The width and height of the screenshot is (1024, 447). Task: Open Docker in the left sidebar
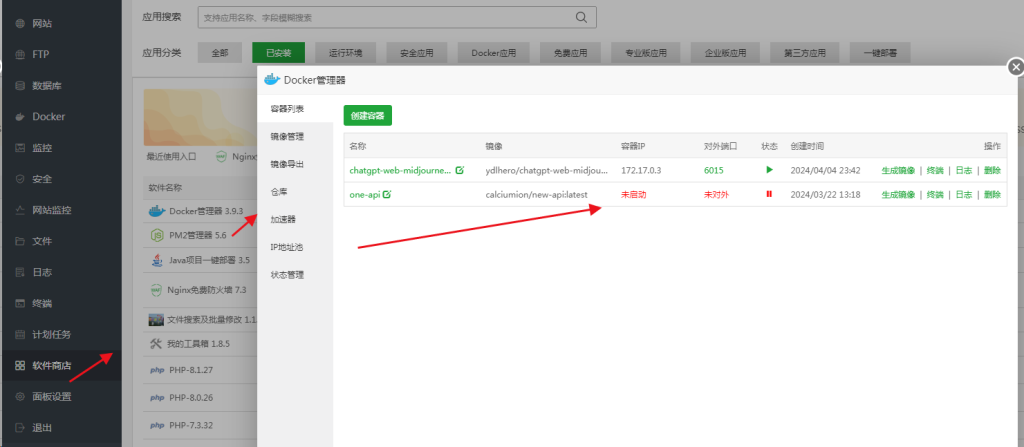pyautogui.click(x=48, y=117)
